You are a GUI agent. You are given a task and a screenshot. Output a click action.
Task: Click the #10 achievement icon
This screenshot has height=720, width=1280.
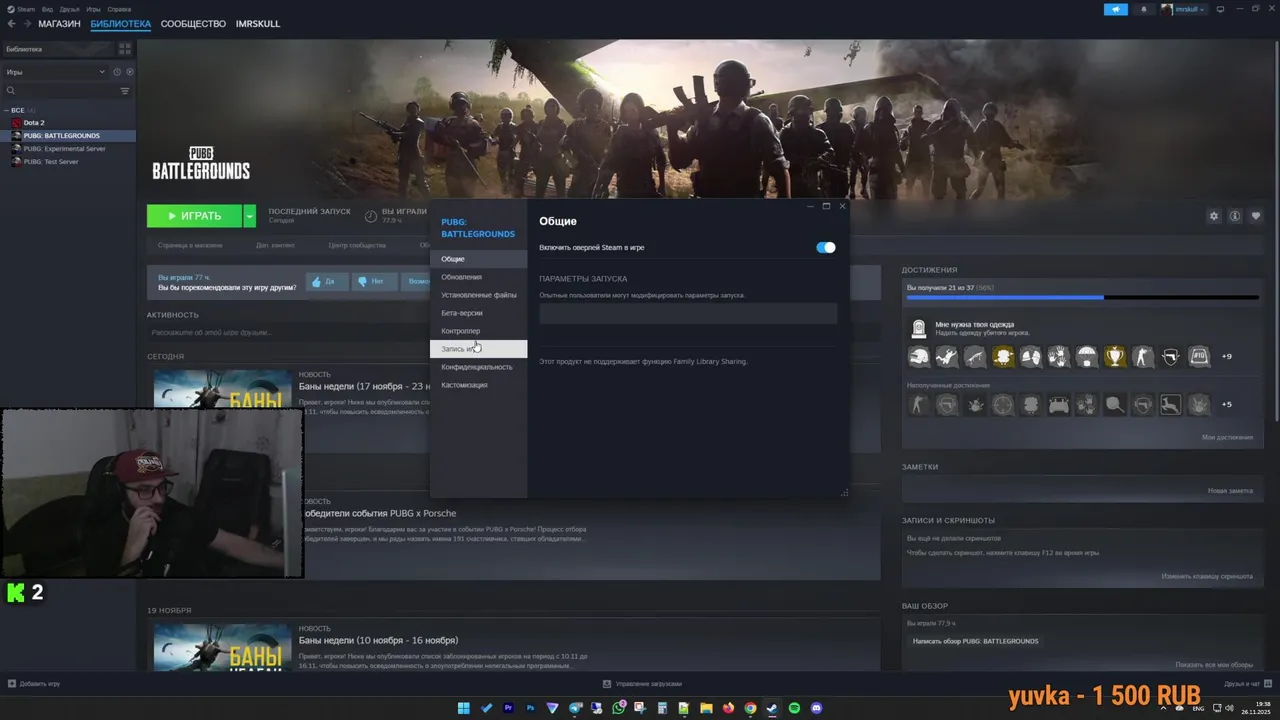[x=1199, y=356]
